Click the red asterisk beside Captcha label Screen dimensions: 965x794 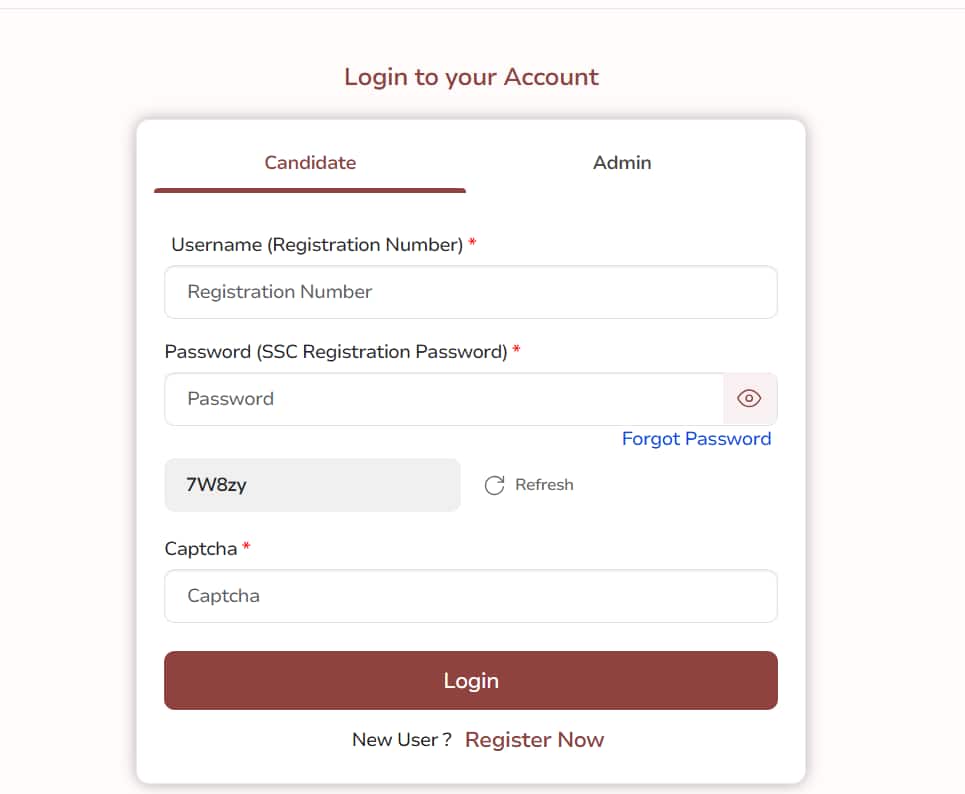pos(246,547)
